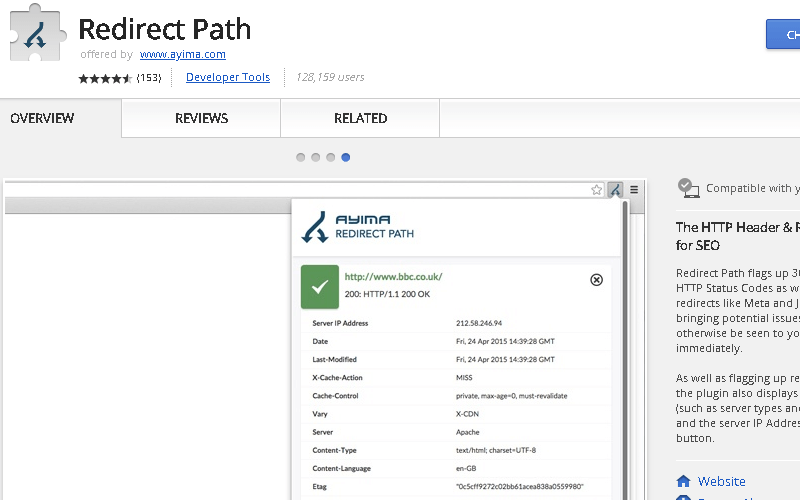Open the (153) reviews count

(149, 78)
